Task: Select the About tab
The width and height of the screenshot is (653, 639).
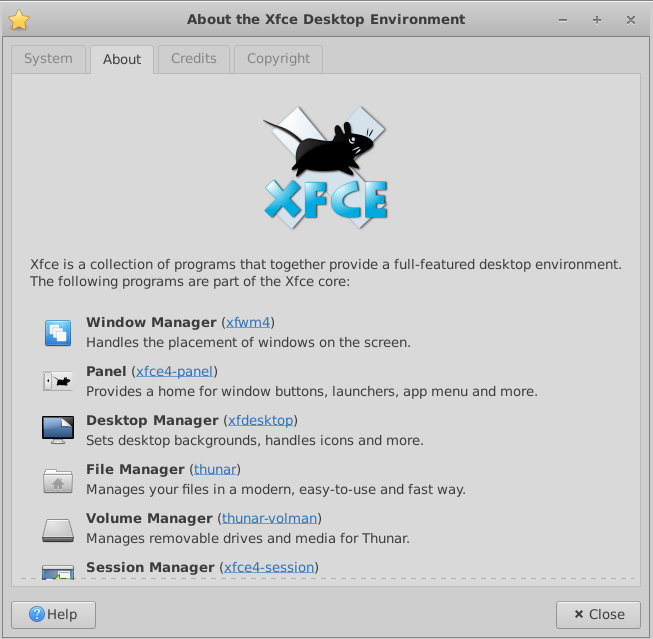Action: 122,59
